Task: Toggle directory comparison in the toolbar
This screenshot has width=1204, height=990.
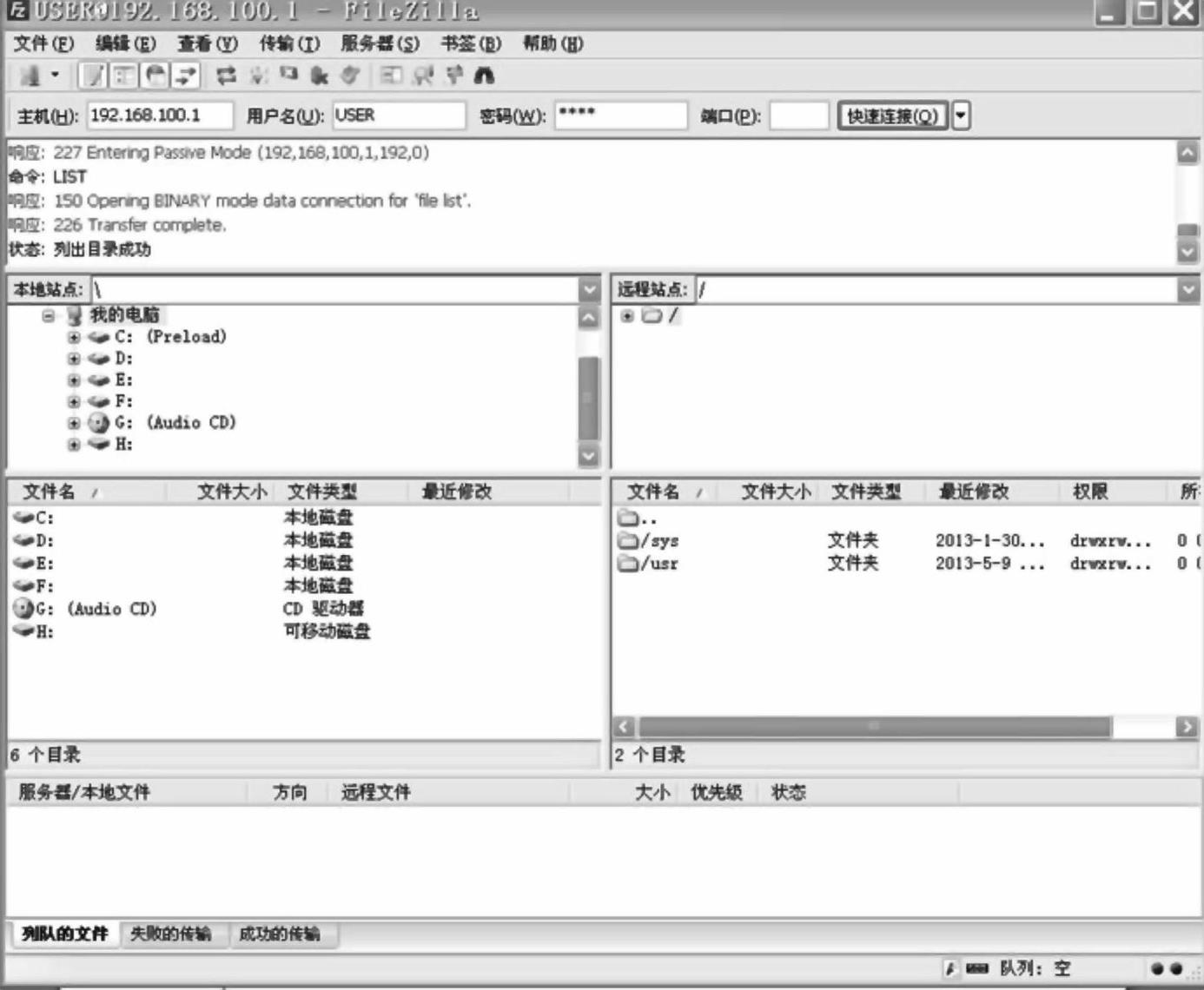Action: coord(422,76)
